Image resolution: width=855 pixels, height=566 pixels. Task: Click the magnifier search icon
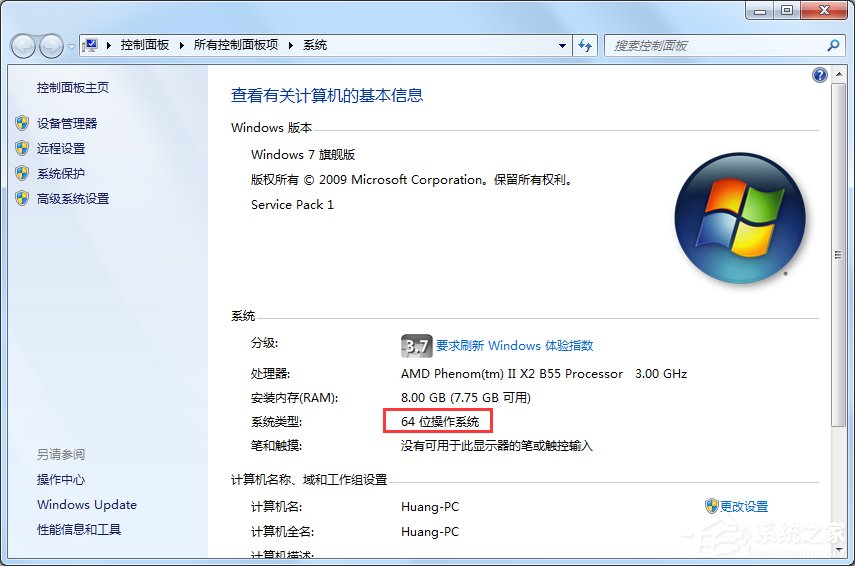coord(833,46)
